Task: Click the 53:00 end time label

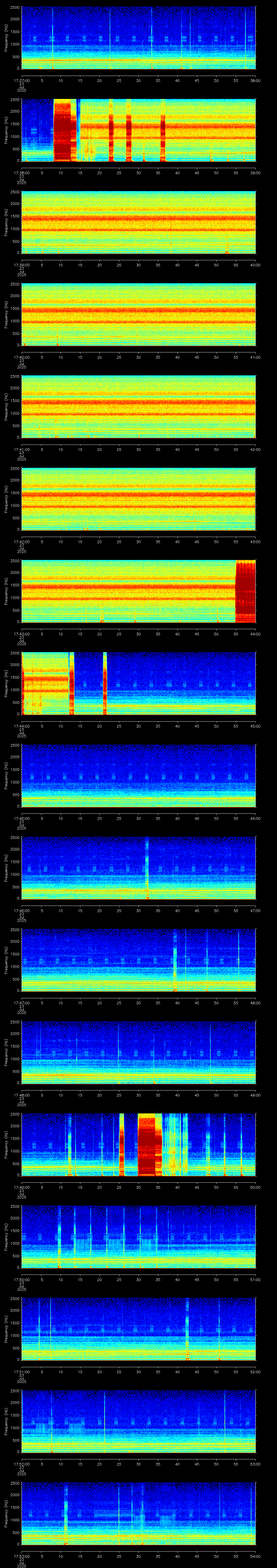Action: (255, 1464)
